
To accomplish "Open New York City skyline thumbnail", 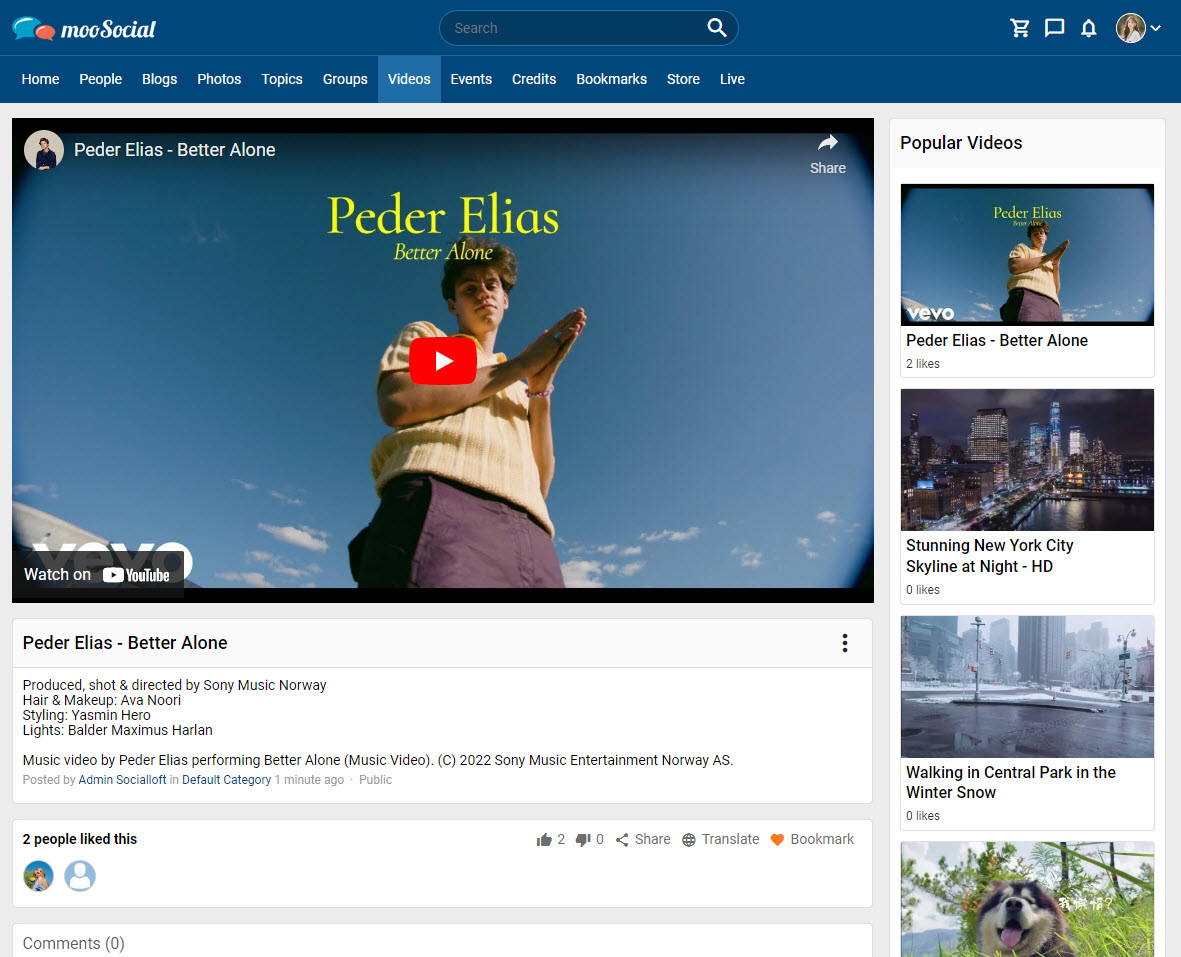I will tap(1027, 460).
